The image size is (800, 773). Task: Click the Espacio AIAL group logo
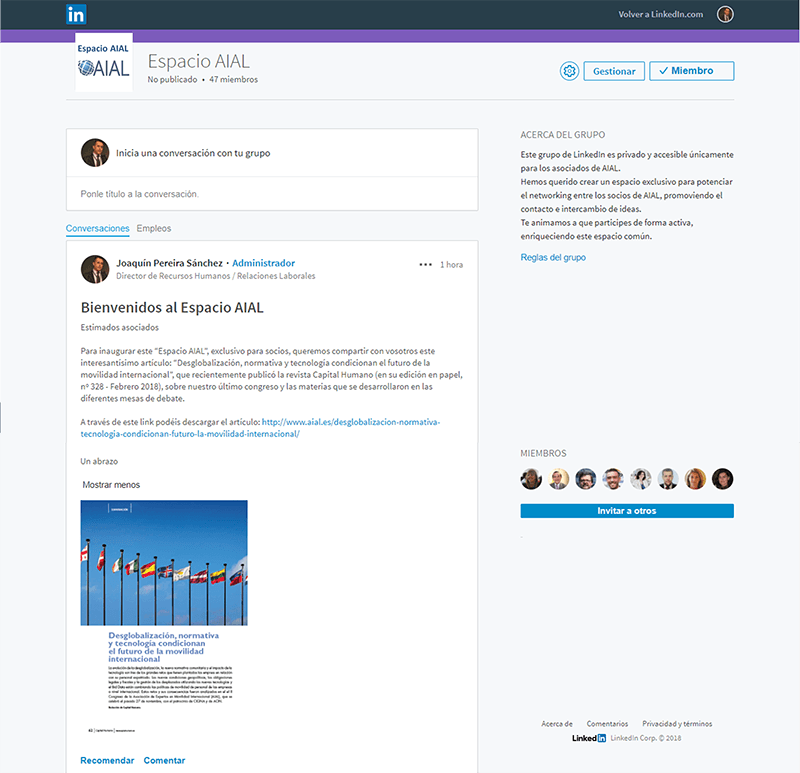click(x=104, y=62)
